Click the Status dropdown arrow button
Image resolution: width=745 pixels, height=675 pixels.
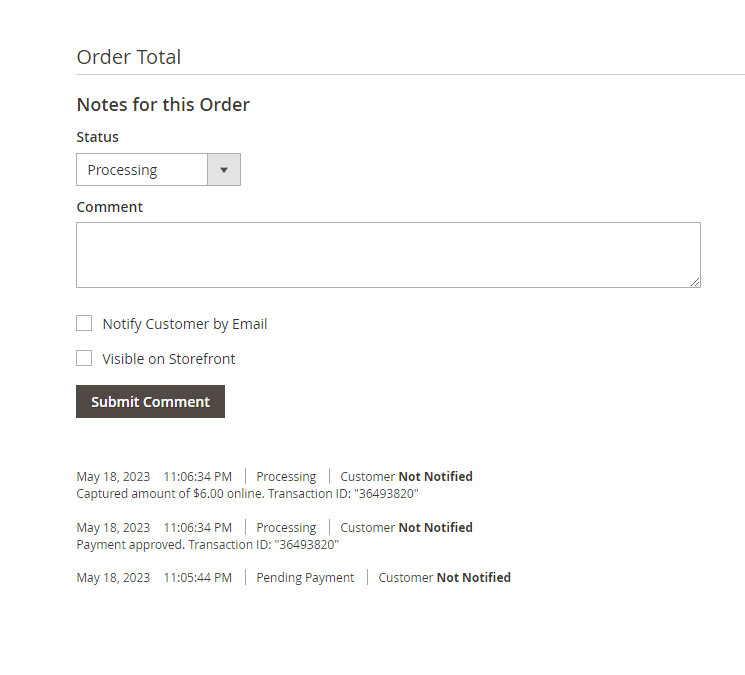point(224,170)
